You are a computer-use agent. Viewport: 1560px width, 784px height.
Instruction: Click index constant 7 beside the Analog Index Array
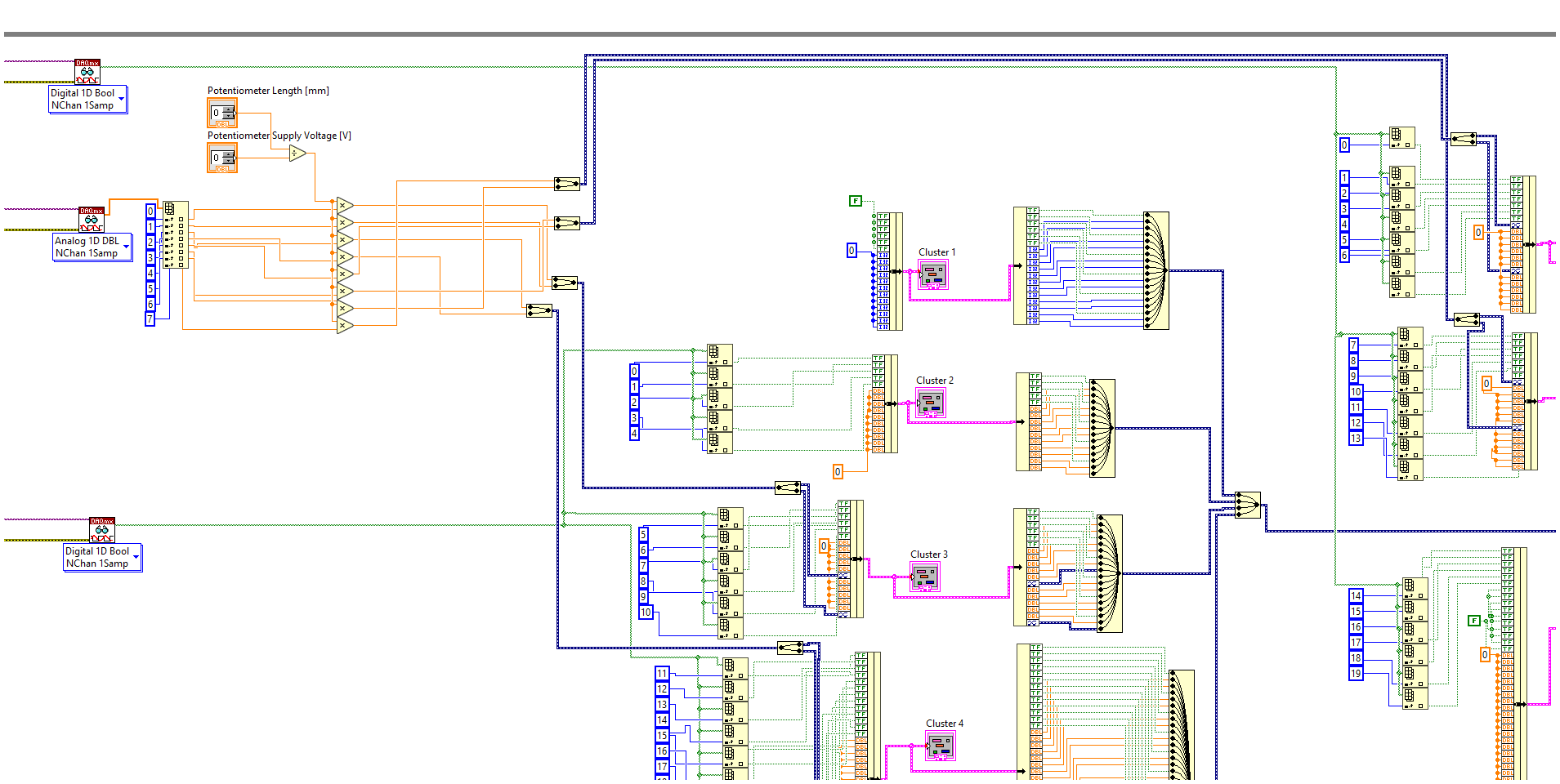click(x=150, y=319)
